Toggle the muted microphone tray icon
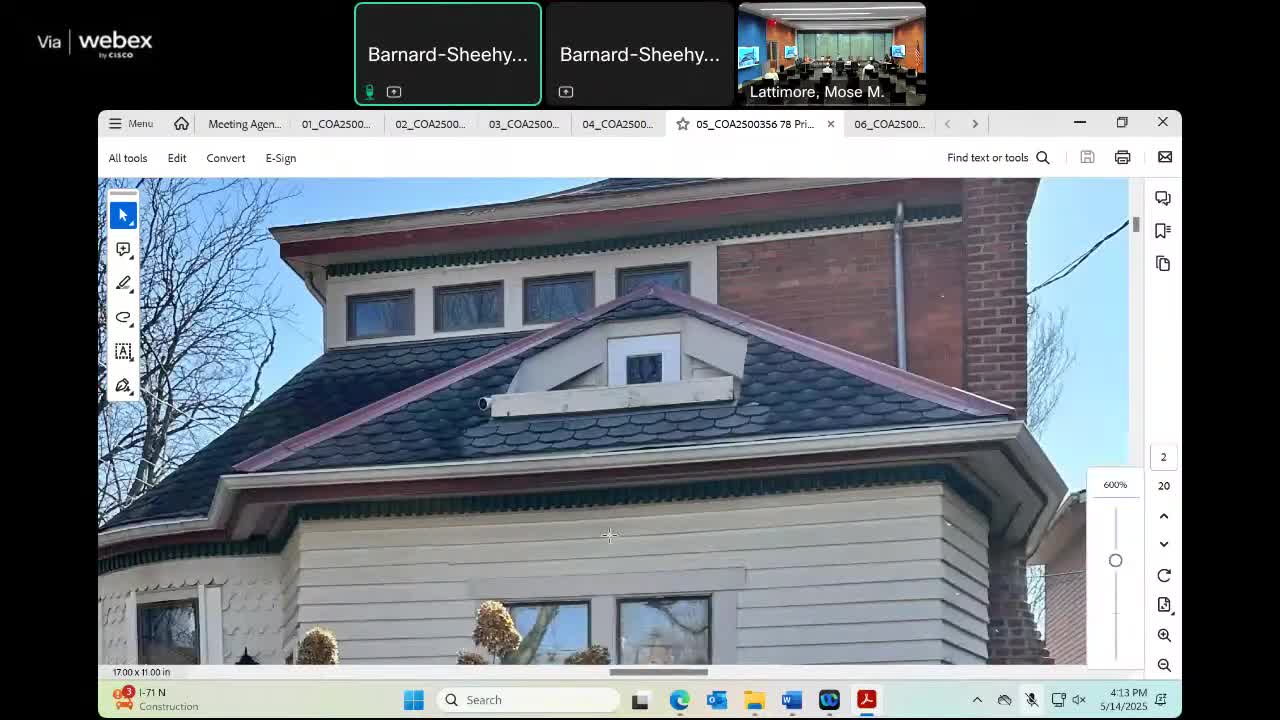The height and width of the screenshot is (720, 1280). [x=1031, y=700]
